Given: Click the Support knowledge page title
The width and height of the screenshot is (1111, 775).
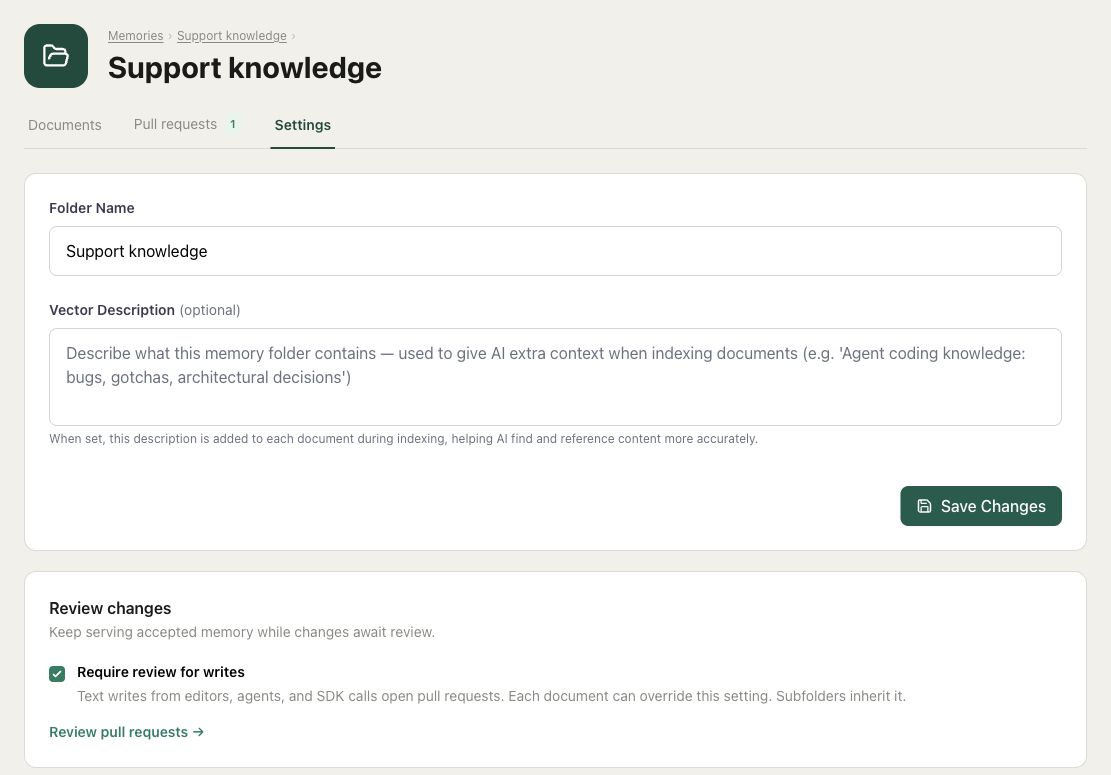Looking at the screenshot, I should (x=244, y=68).
